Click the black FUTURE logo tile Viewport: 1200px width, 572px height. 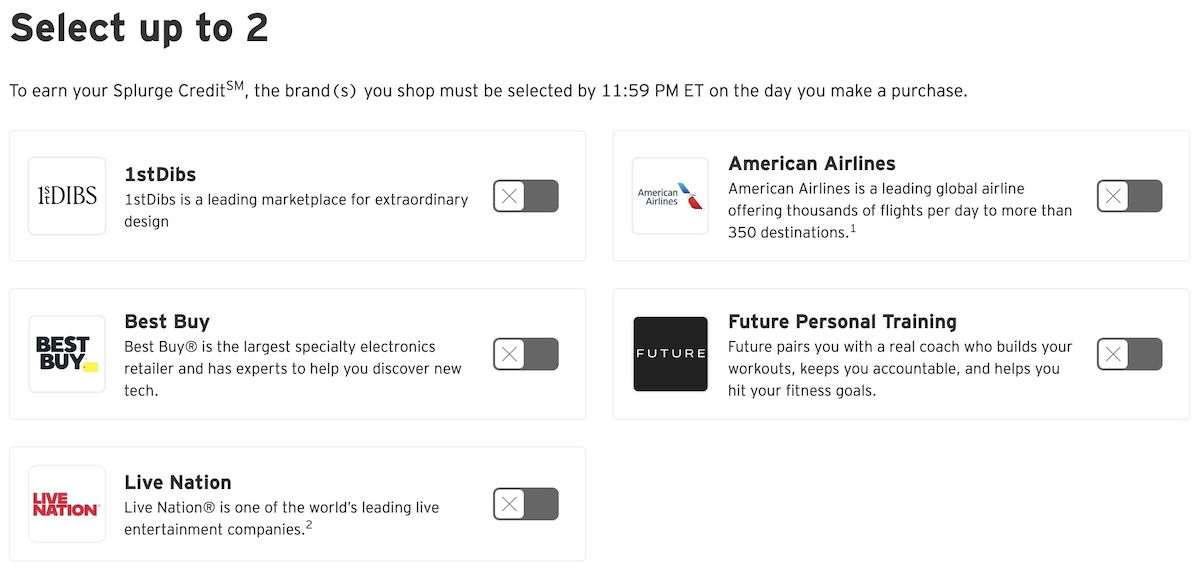[x=670, y=354]
